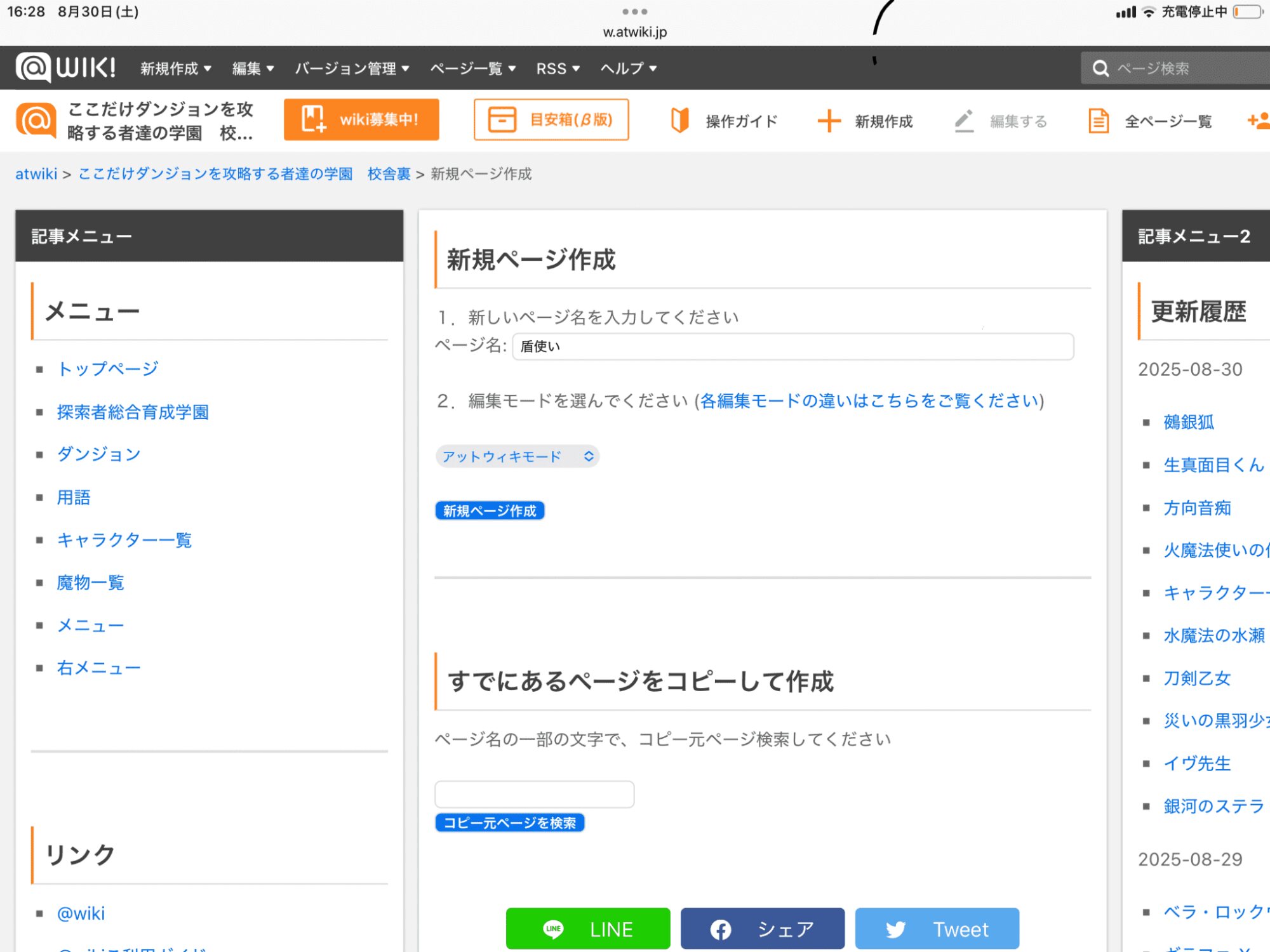The width and height of the screenshot is (1270, 952).
Task: Open the ヘルプ menu
Action: tap(628, 69)
